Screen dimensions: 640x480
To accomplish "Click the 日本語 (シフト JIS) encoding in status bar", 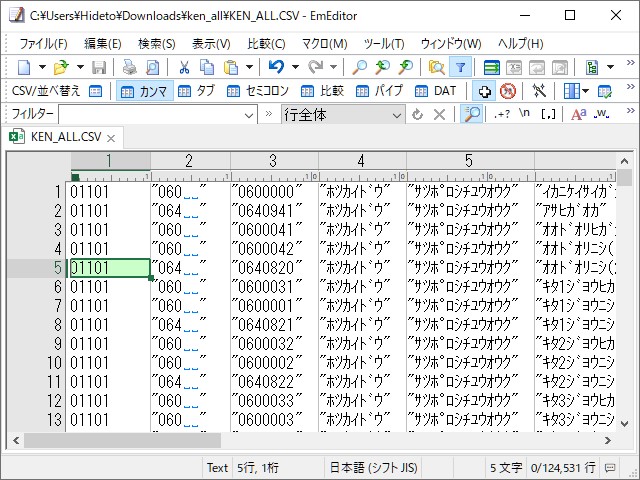I will point(373,468).
